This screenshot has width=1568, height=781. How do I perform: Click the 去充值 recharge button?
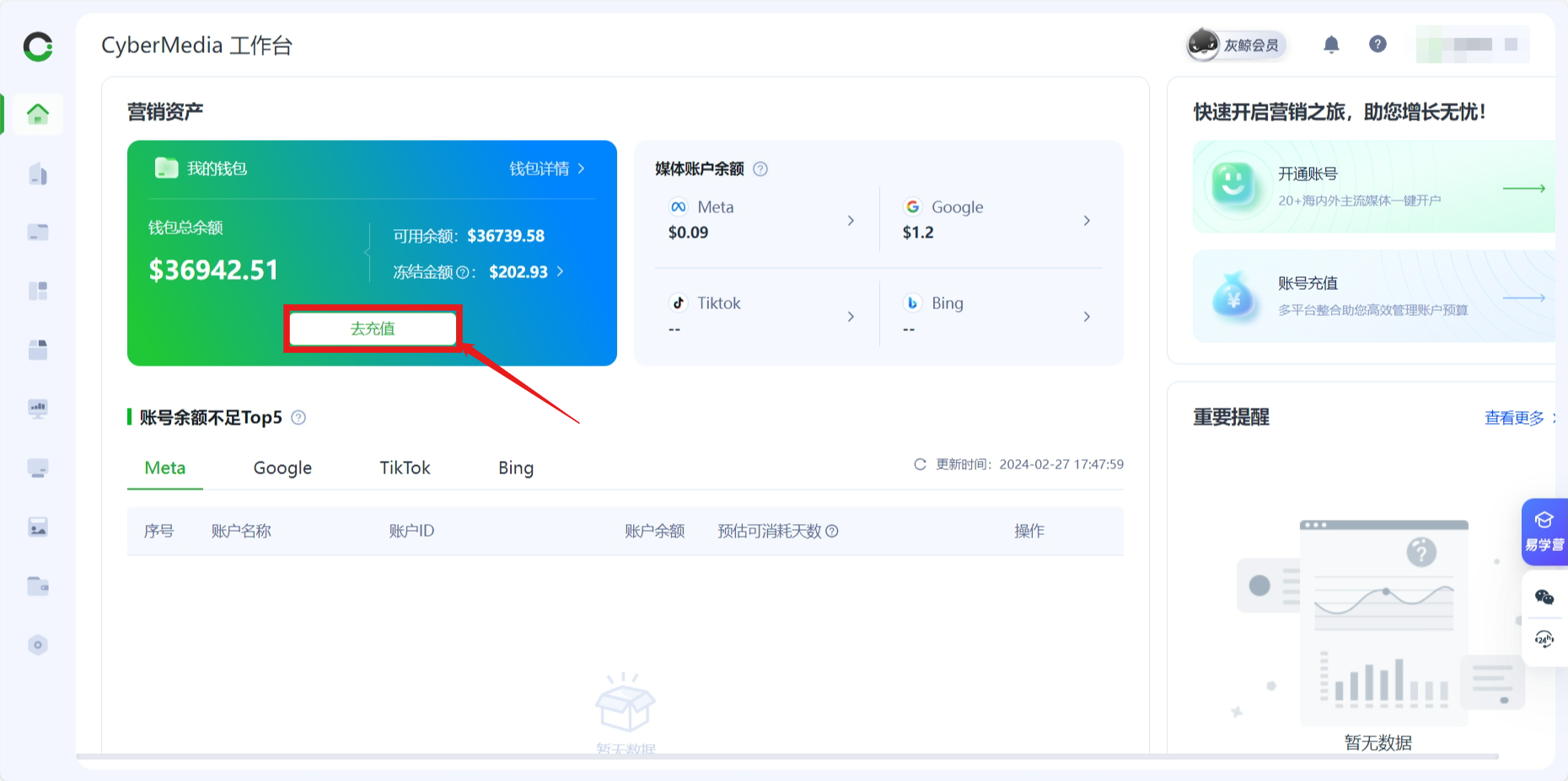[373, 329]
